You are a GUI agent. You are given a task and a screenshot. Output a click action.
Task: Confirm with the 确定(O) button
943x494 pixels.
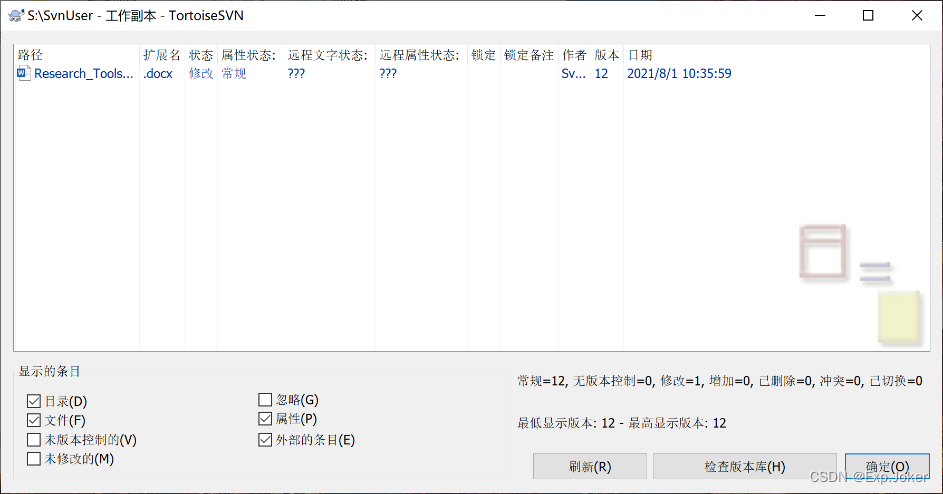886,466
